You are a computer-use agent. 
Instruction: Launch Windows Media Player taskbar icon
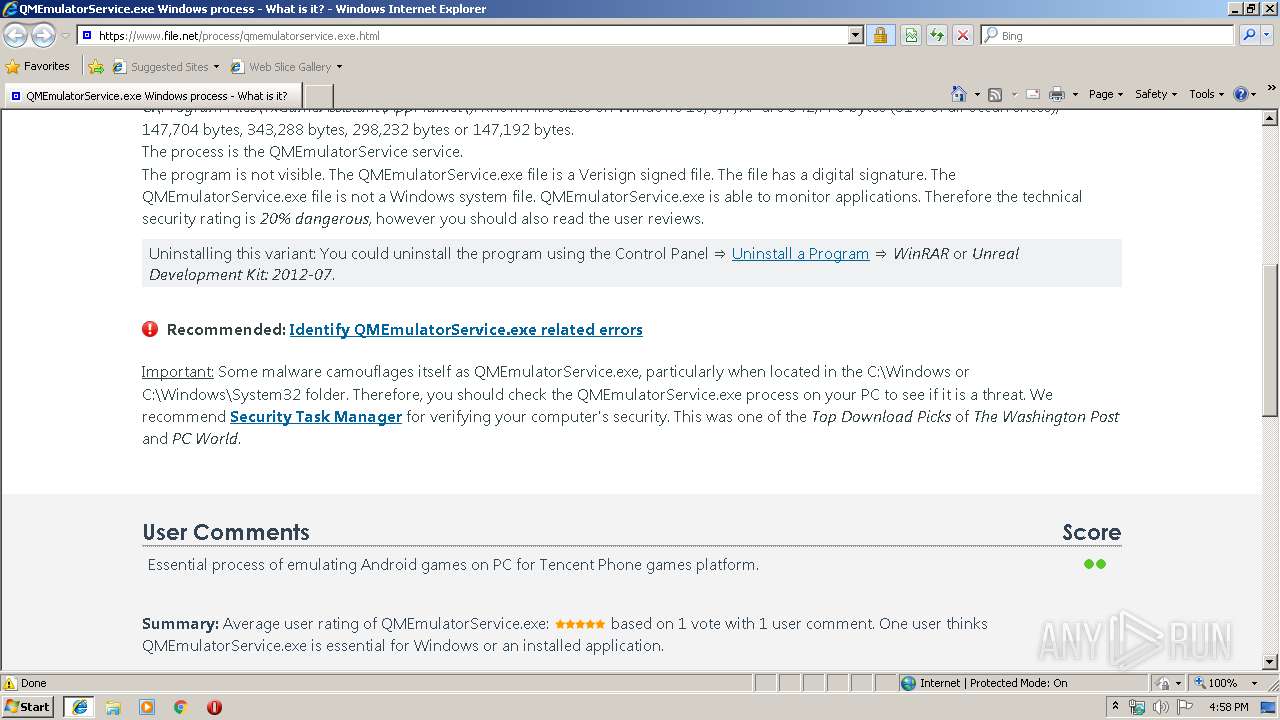point(147,707)
